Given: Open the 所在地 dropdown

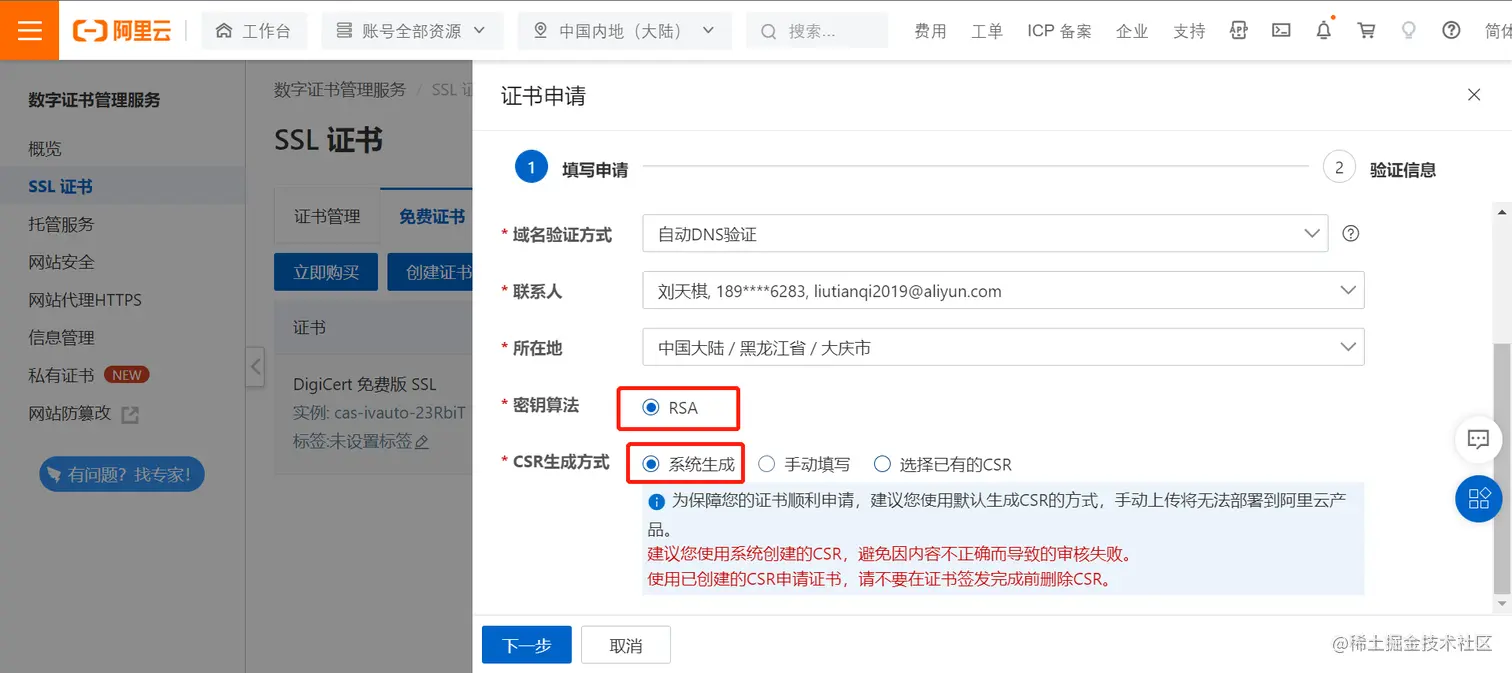Looking at the screenshot, I should point(1003,348).
